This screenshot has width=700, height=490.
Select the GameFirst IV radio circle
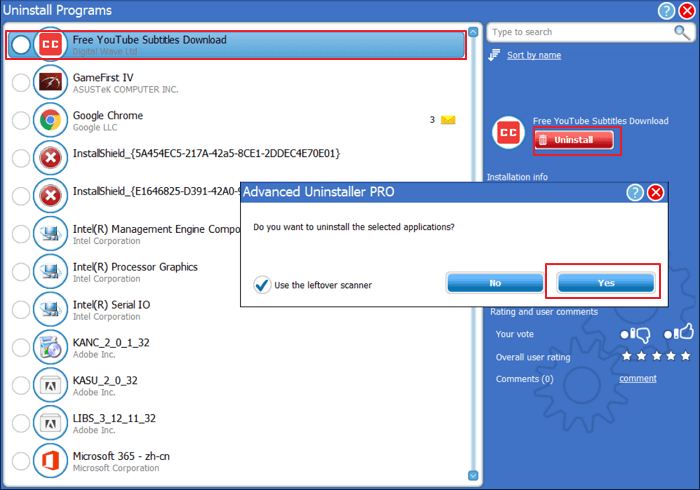(21, 82)
